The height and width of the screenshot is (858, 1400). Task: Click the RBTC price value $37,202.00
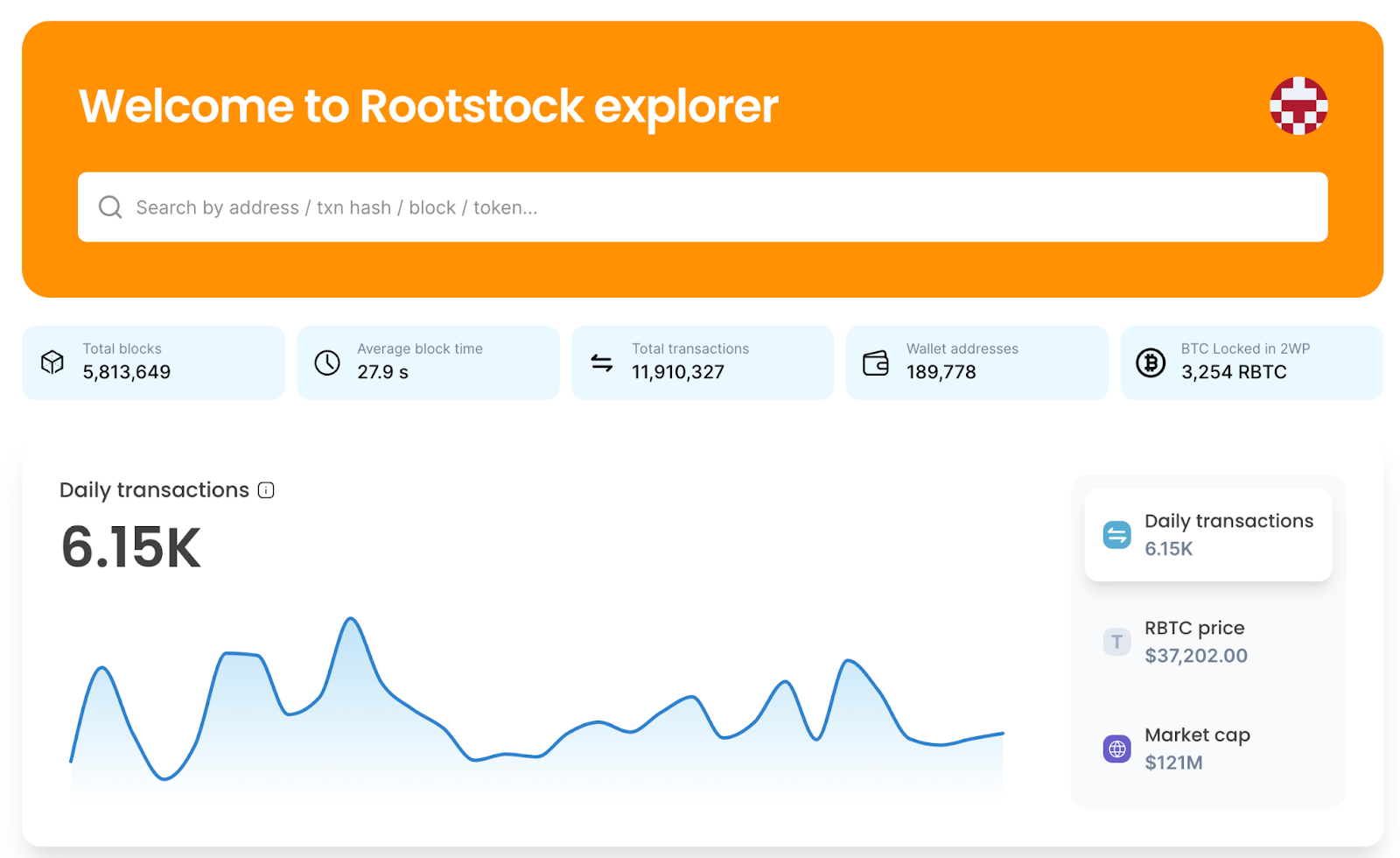[x=1196, y=655]
